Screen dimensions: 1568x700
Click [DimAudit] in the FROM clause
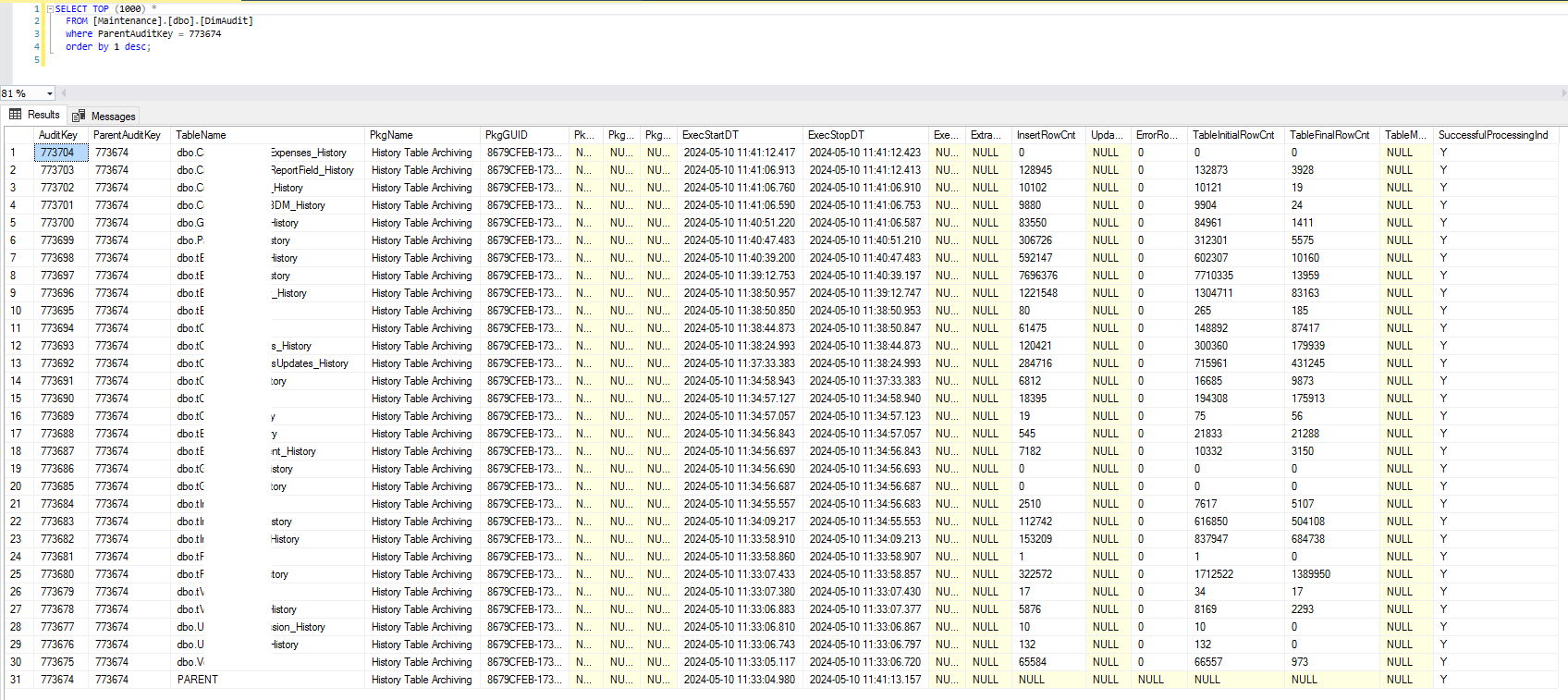click(x=226, y=21)
